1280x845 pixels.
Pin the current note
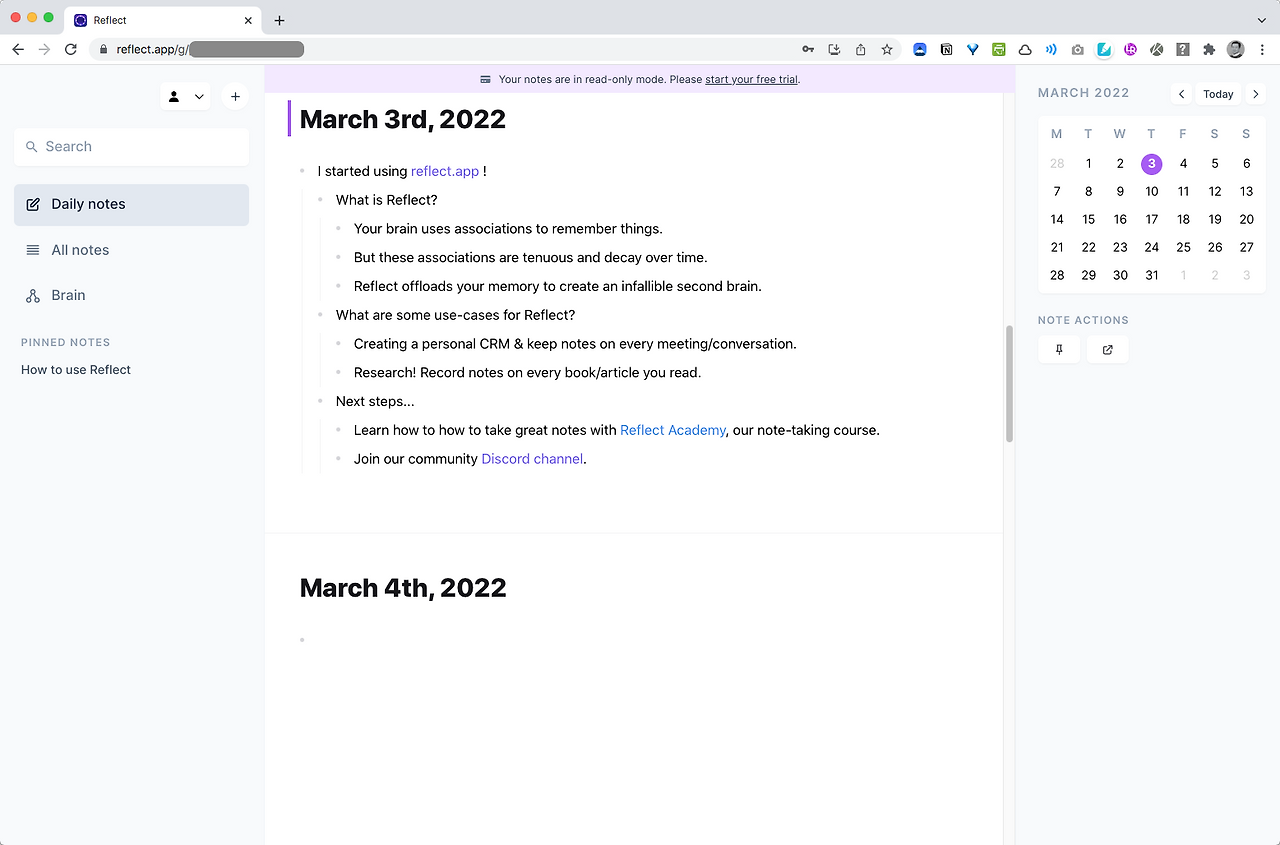coord(1059,350)
